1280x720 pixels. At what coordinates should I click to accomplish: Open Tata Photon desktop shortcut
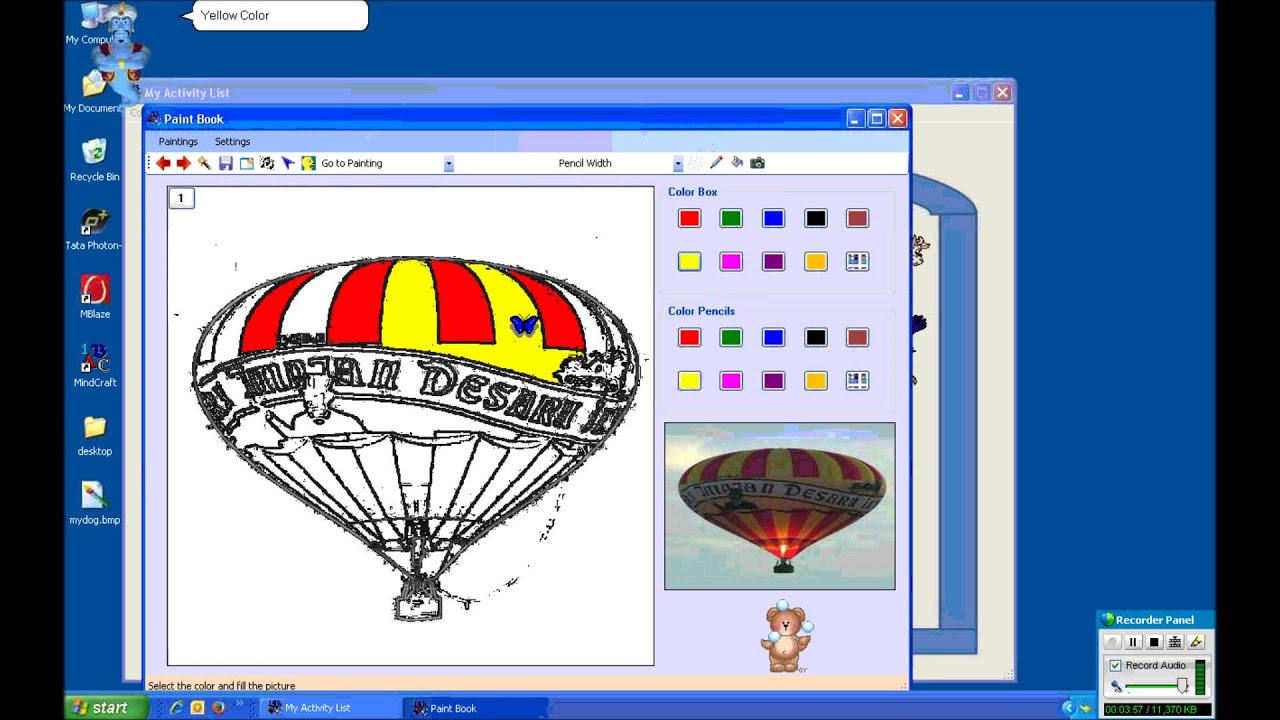(94, 229)
